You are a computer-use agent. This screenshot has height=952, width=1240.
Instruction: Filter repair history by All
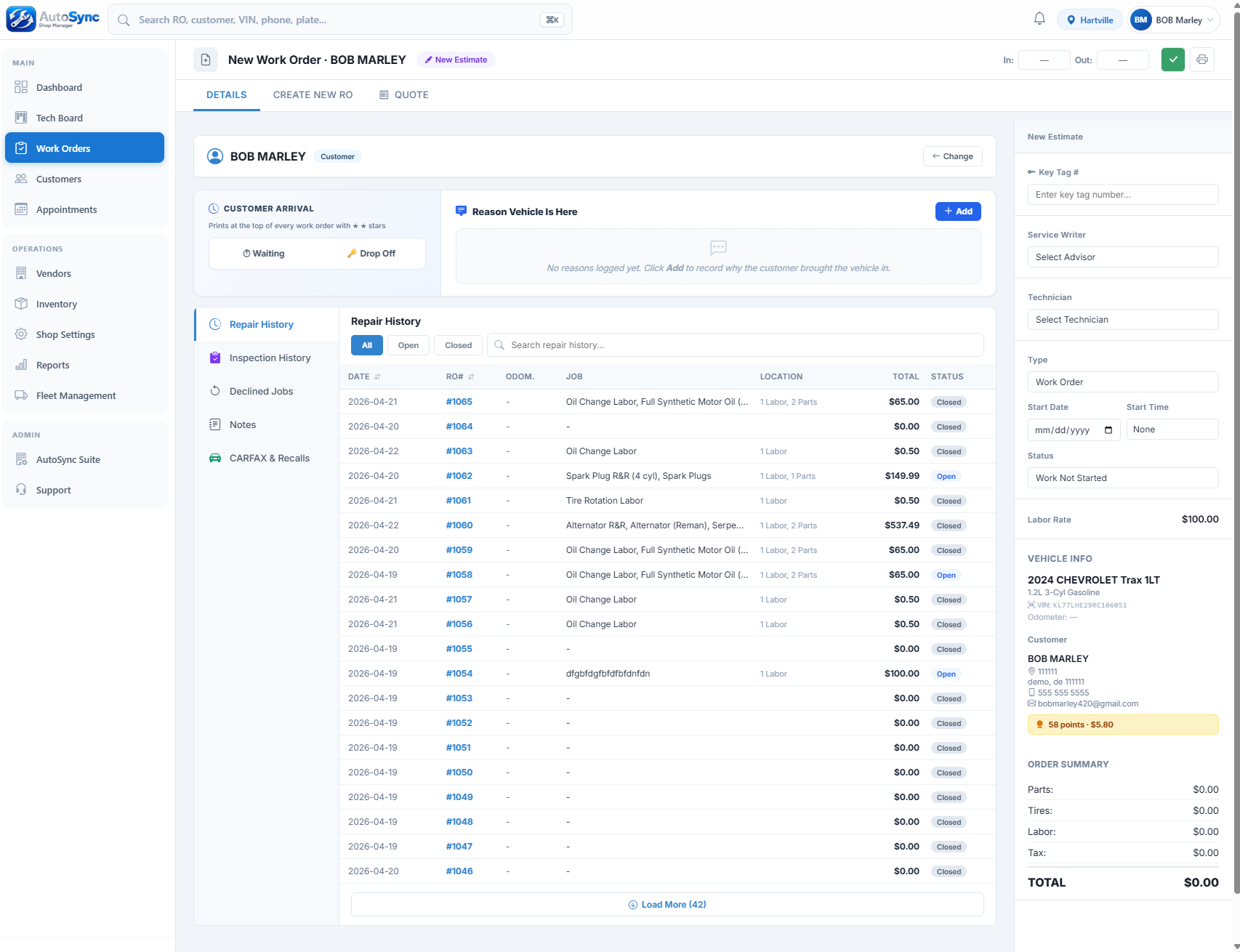(x=367, y=345)
